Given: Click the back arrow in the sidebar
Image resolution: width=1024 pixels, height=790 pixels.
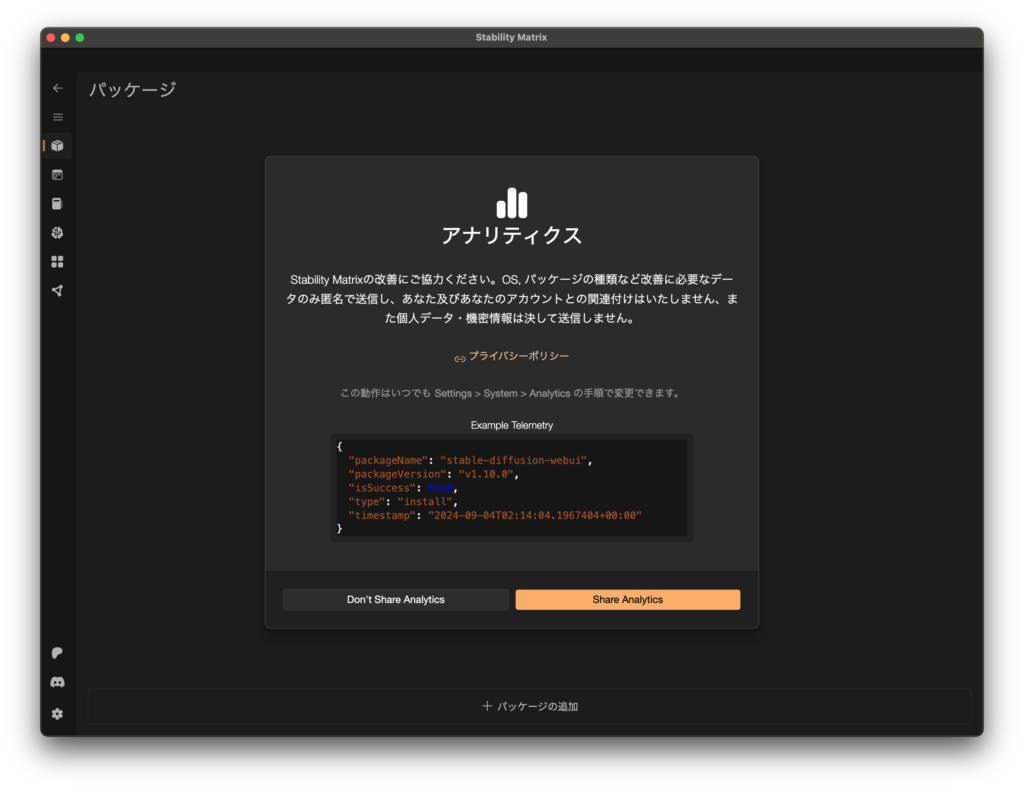Looking at the screenshot, I should point(57,88).
